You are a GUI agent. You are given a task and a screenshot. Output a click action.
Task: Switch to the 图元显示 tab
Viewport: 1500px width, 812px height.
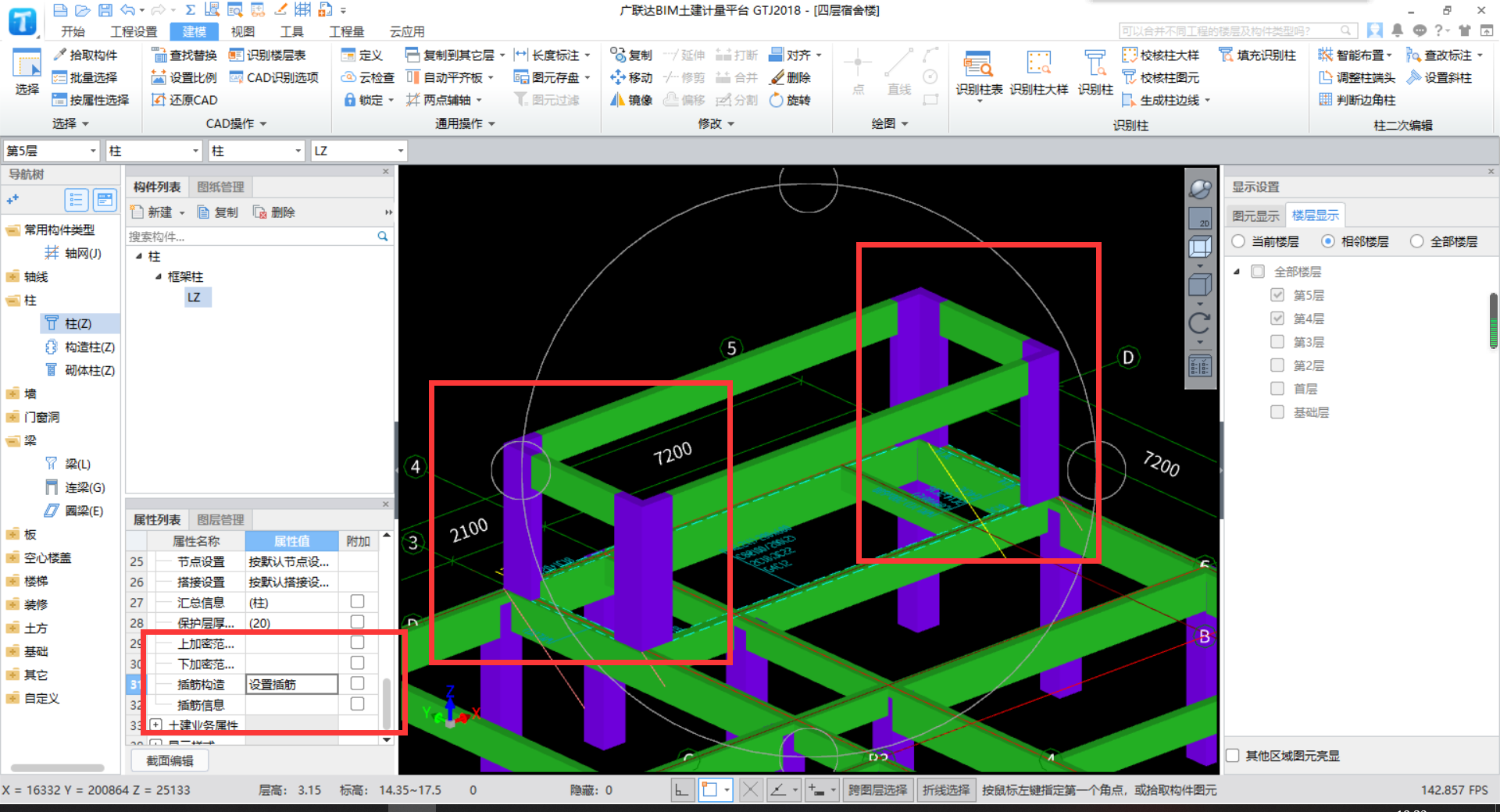1255,215
